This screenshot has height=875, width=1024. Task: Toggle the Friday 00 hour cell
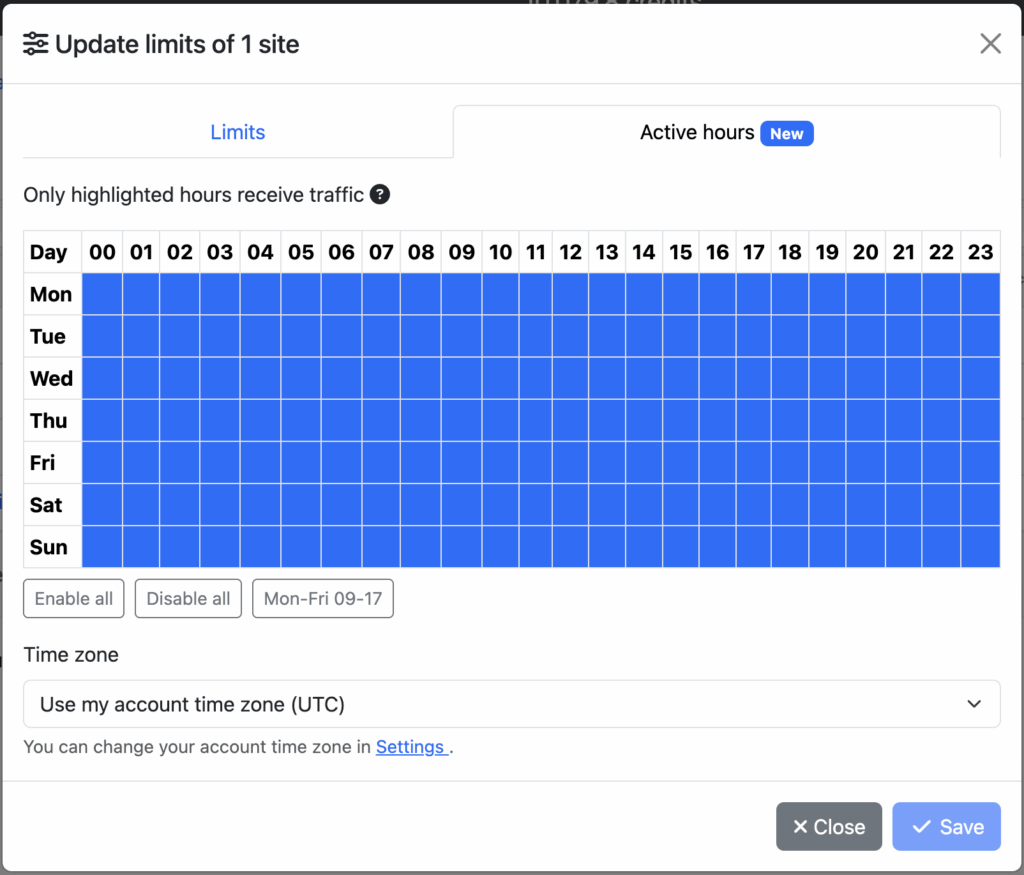click(102, 462)
